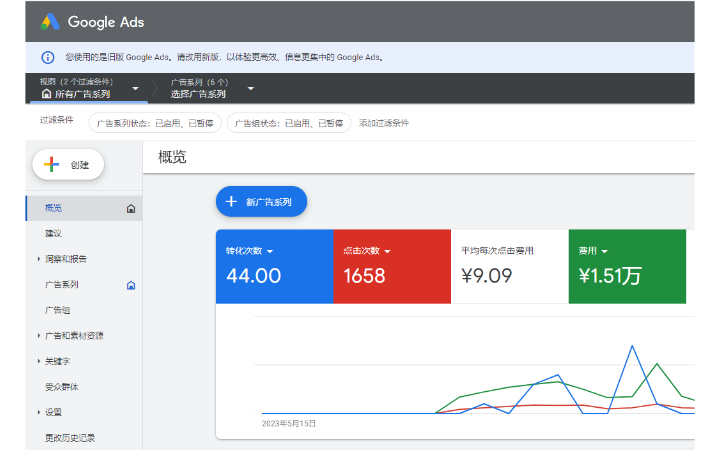Open the 点击次数 metric dropdown
Viewport: 720px width, 450px height.
[x=387, y=251]
